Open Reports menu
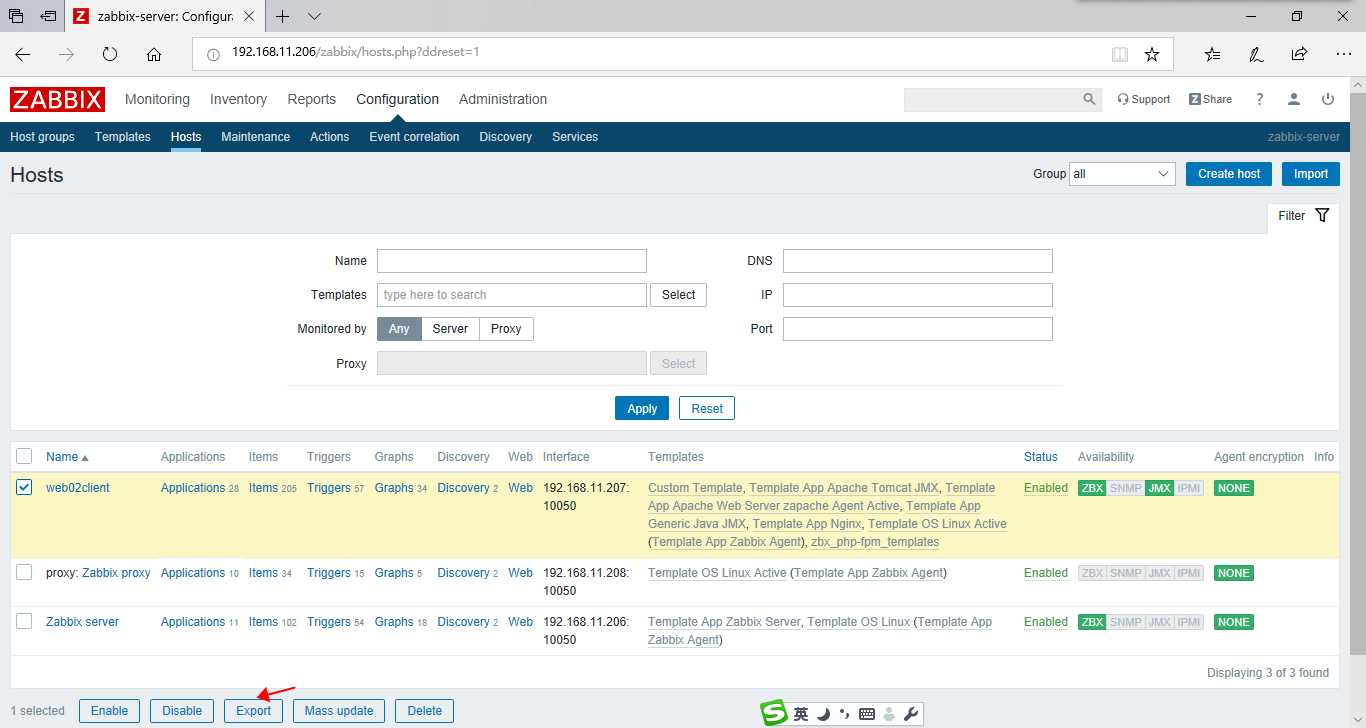Image resolution: width=1366 pixels, height=728 pixels. pos(311,99)
